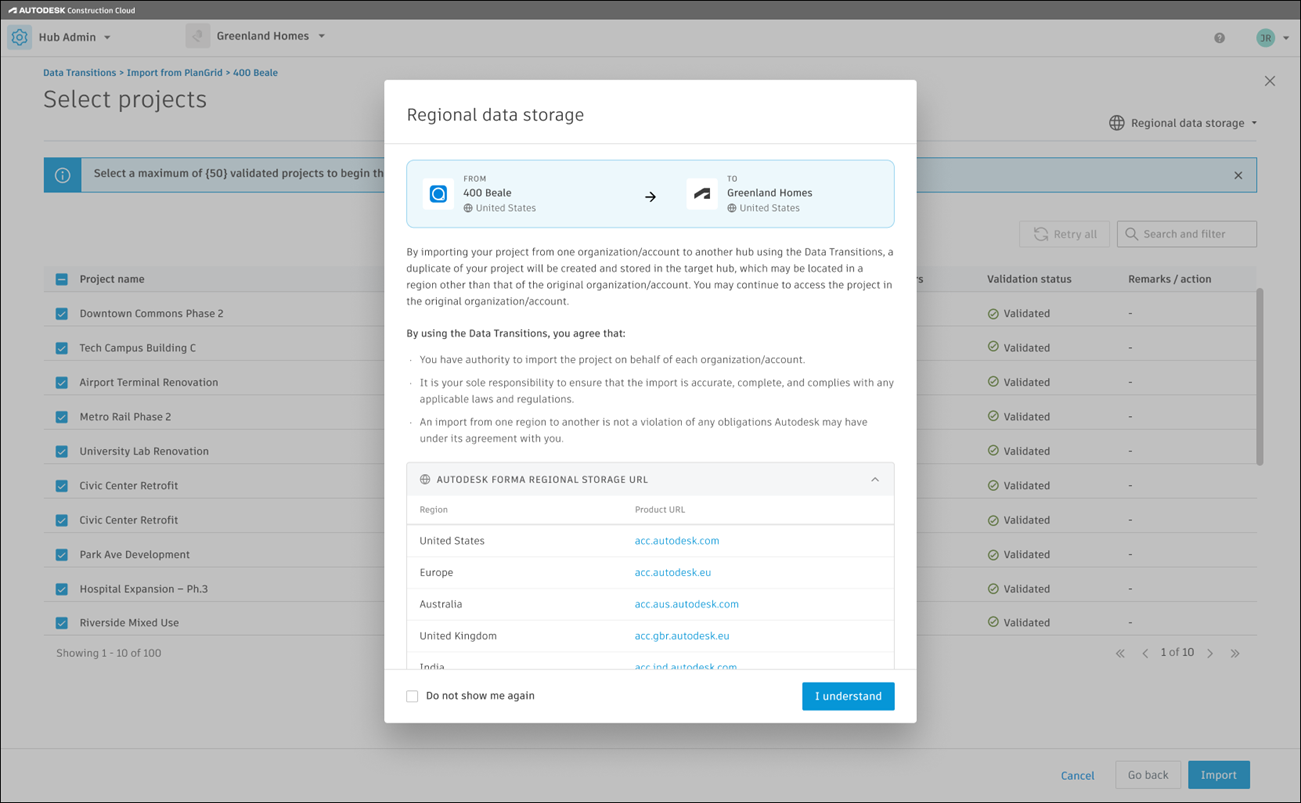Open the acc.autodesk.eu Europe link
The width and height of the screenshot is (1301, 803).
click(673, 573)
